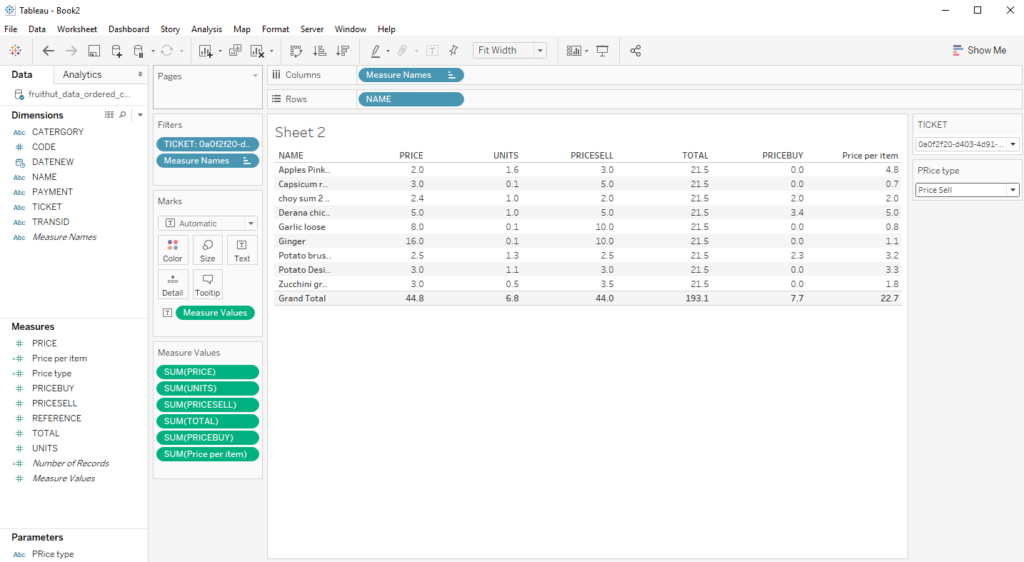
Task: Expand the TICKET filter dropdown
Action: pos(1013,145)
